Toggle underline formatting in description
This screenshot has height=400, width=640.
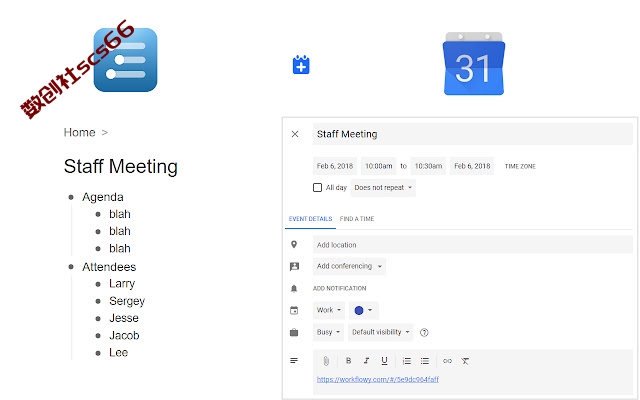tap(384, 361)
